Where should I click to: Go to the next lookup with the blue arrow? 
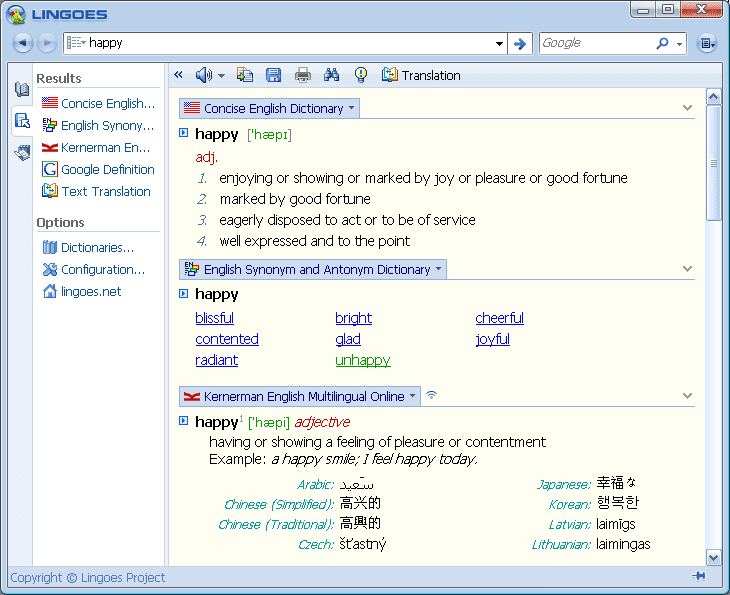pyautogui.click(x=520, y=44)
